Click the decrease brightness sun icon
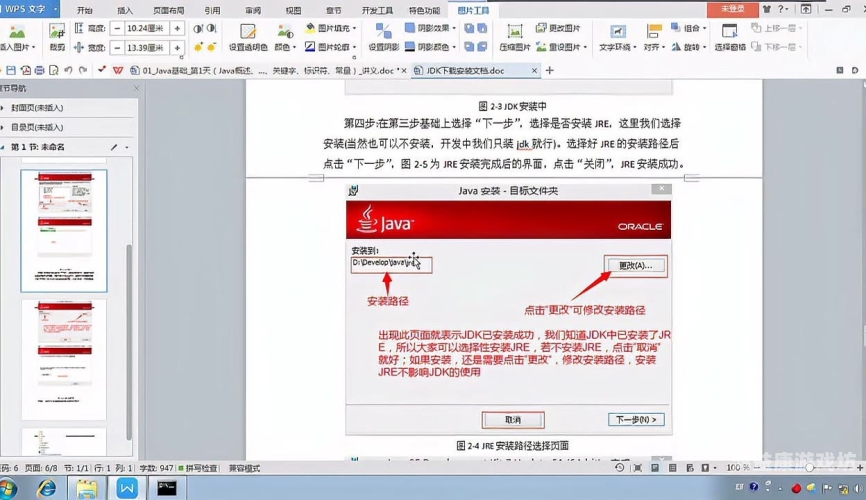 click(212, 48)
